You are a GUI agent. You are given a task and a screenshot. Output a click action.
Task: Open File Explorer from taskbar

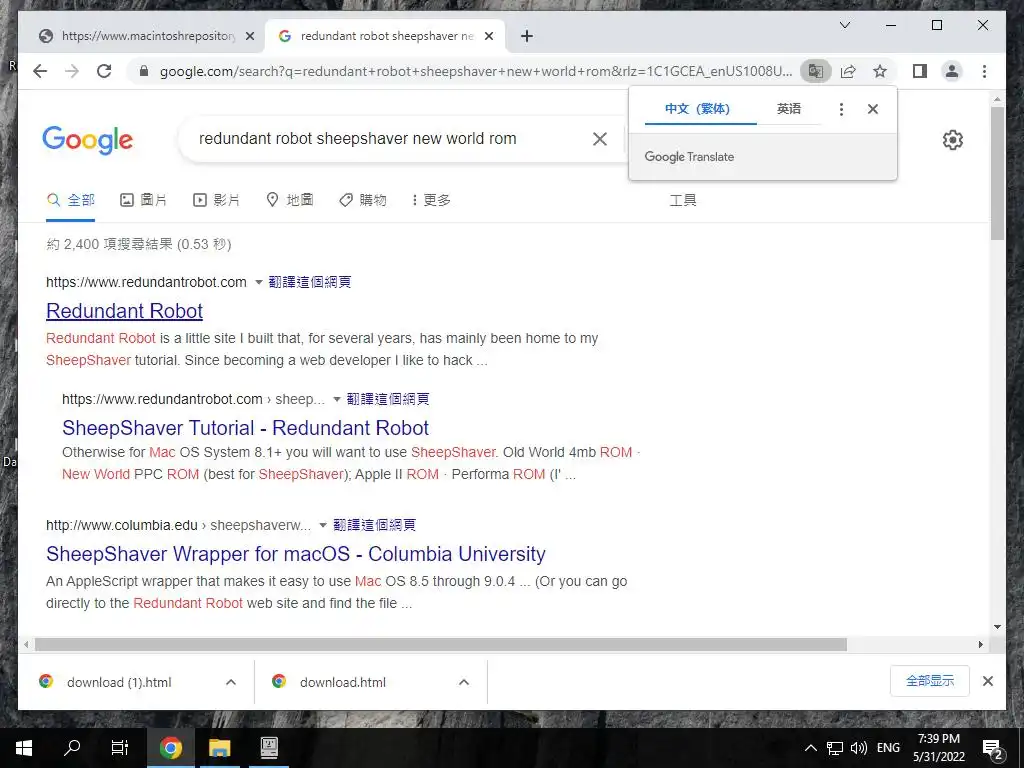tap(219, 748)
